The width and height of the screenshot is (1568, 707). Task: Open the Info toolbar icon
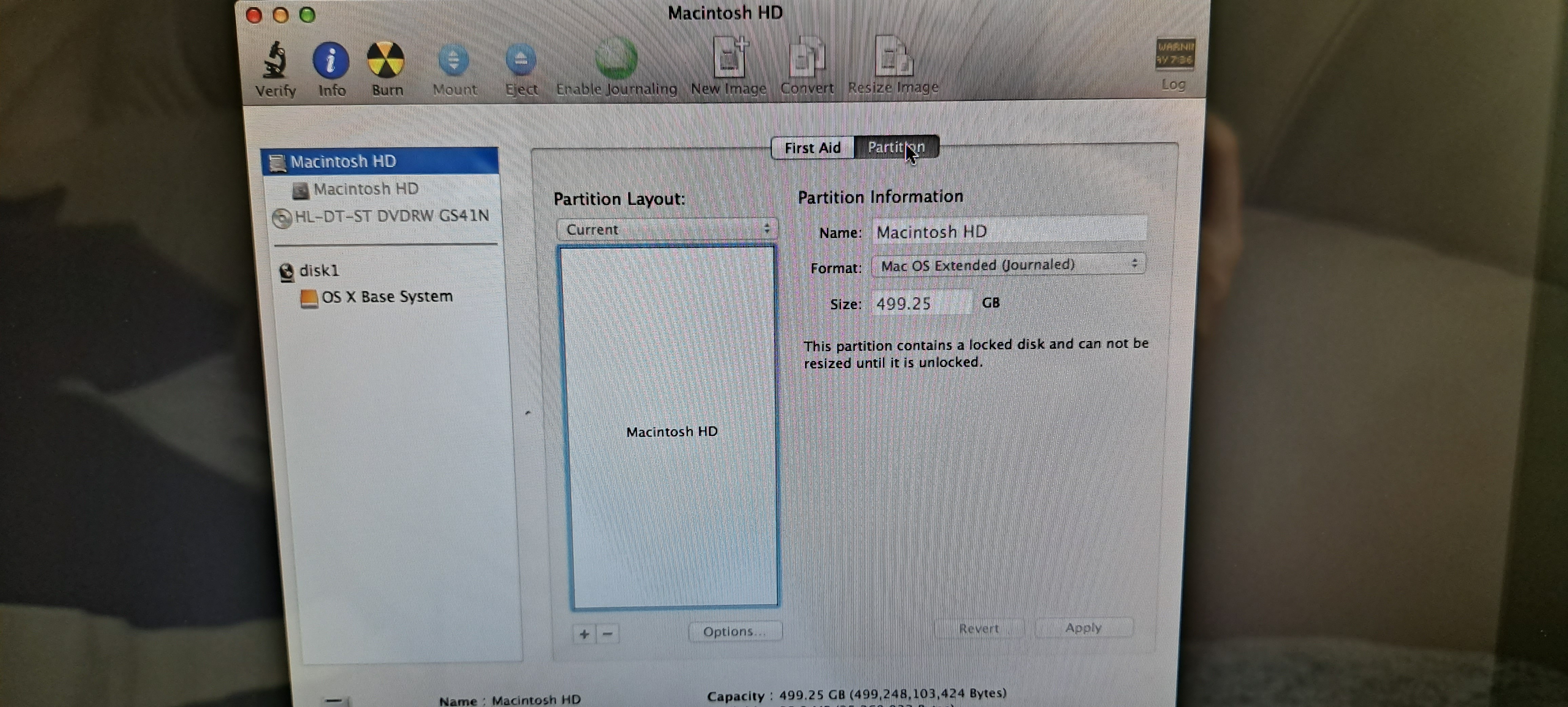[331, 61]
